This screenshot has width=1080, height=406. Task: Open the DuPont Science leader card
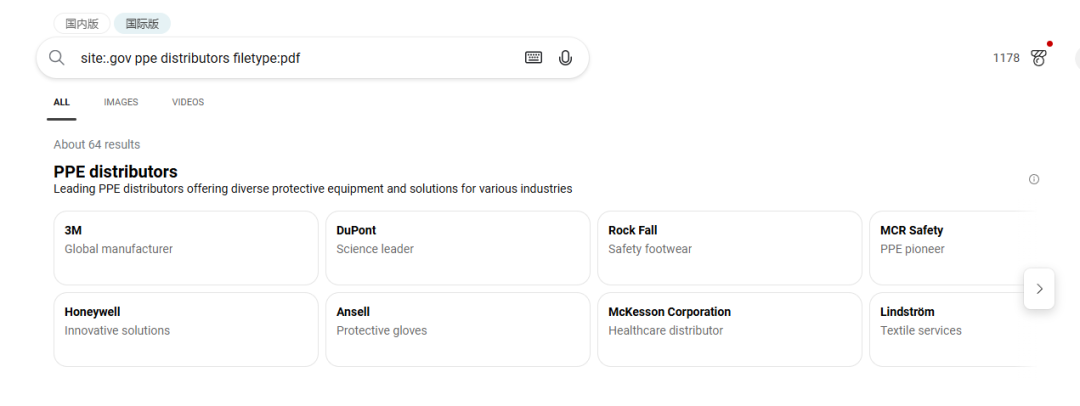point(458,248)
